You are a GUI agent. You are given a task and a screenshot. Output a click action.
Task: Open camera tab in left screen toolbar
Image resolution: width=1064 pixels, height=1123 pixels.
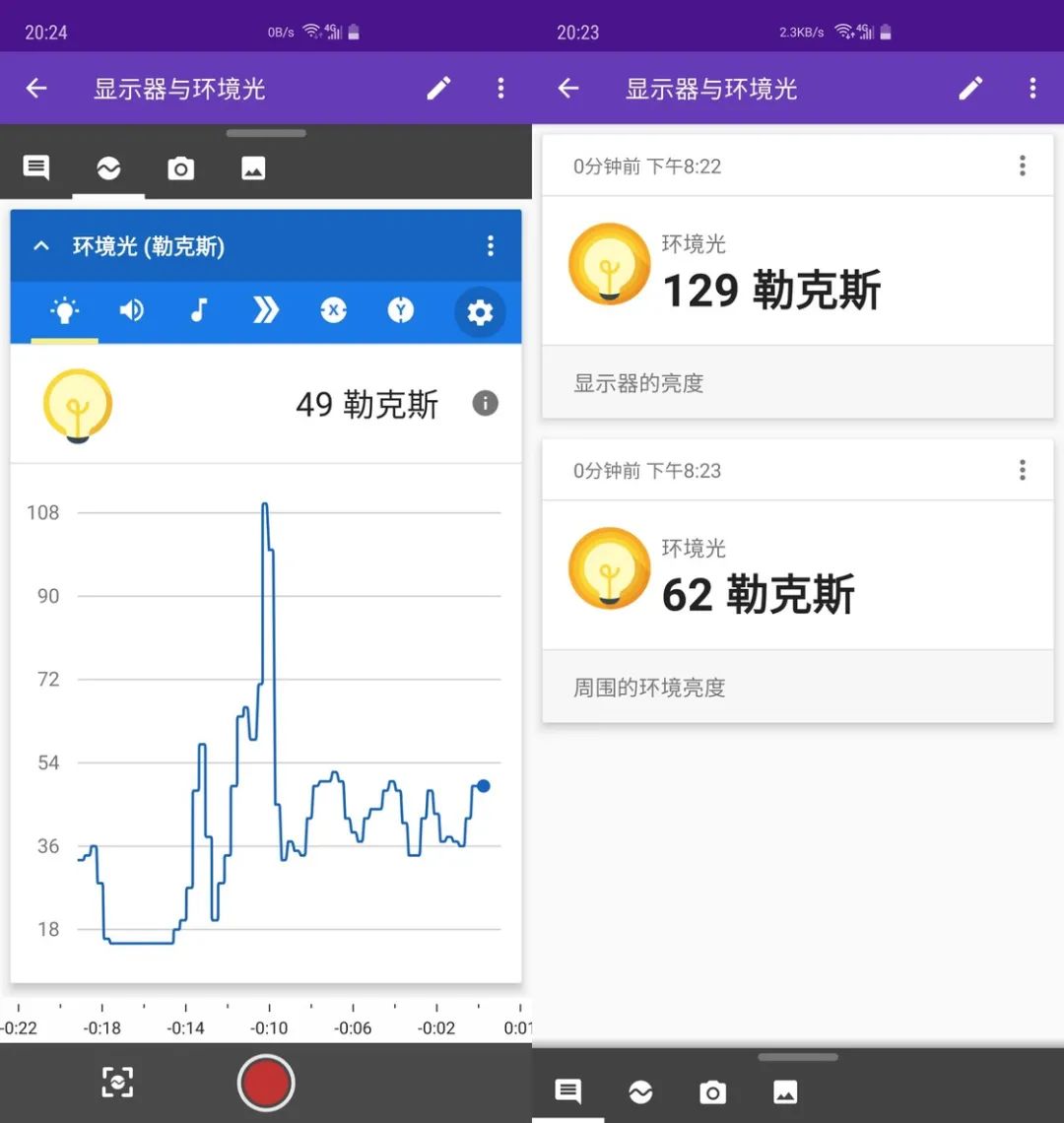point(180,169)
